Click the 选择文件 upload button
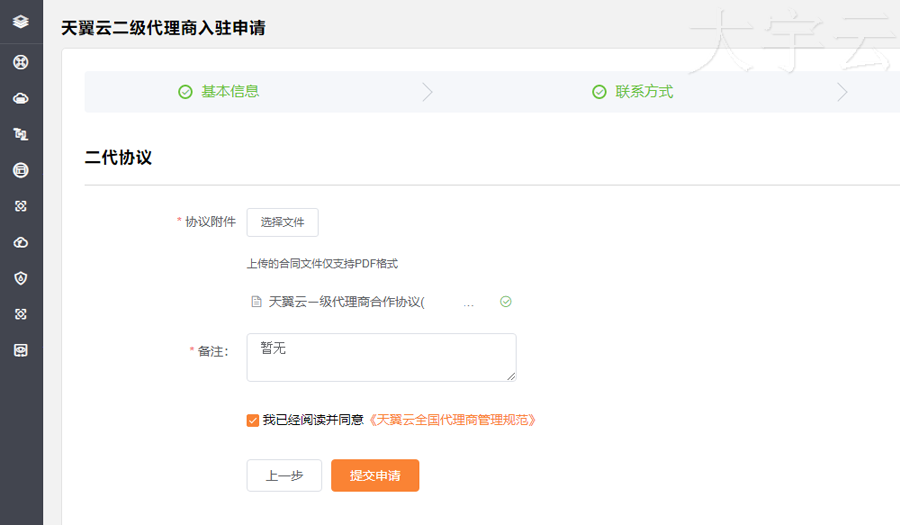Viewport: 900px width, 525px height. point(282,222)
